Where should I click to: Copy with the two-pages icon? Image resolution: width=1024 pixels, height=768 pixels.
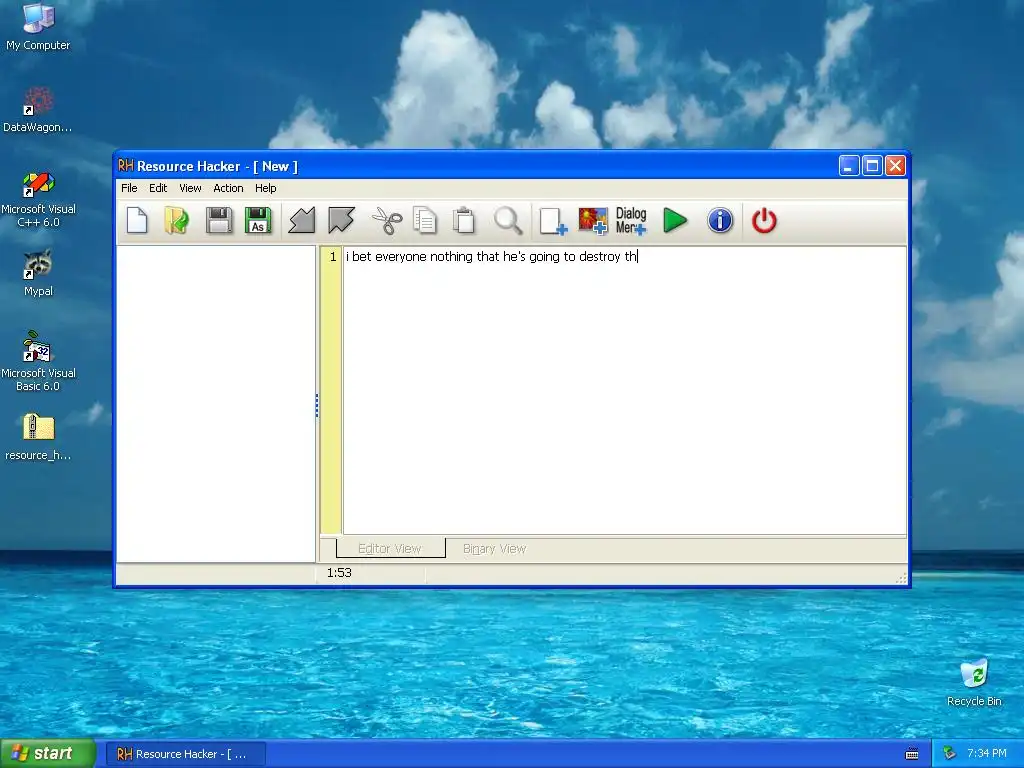tap(425, 221)
